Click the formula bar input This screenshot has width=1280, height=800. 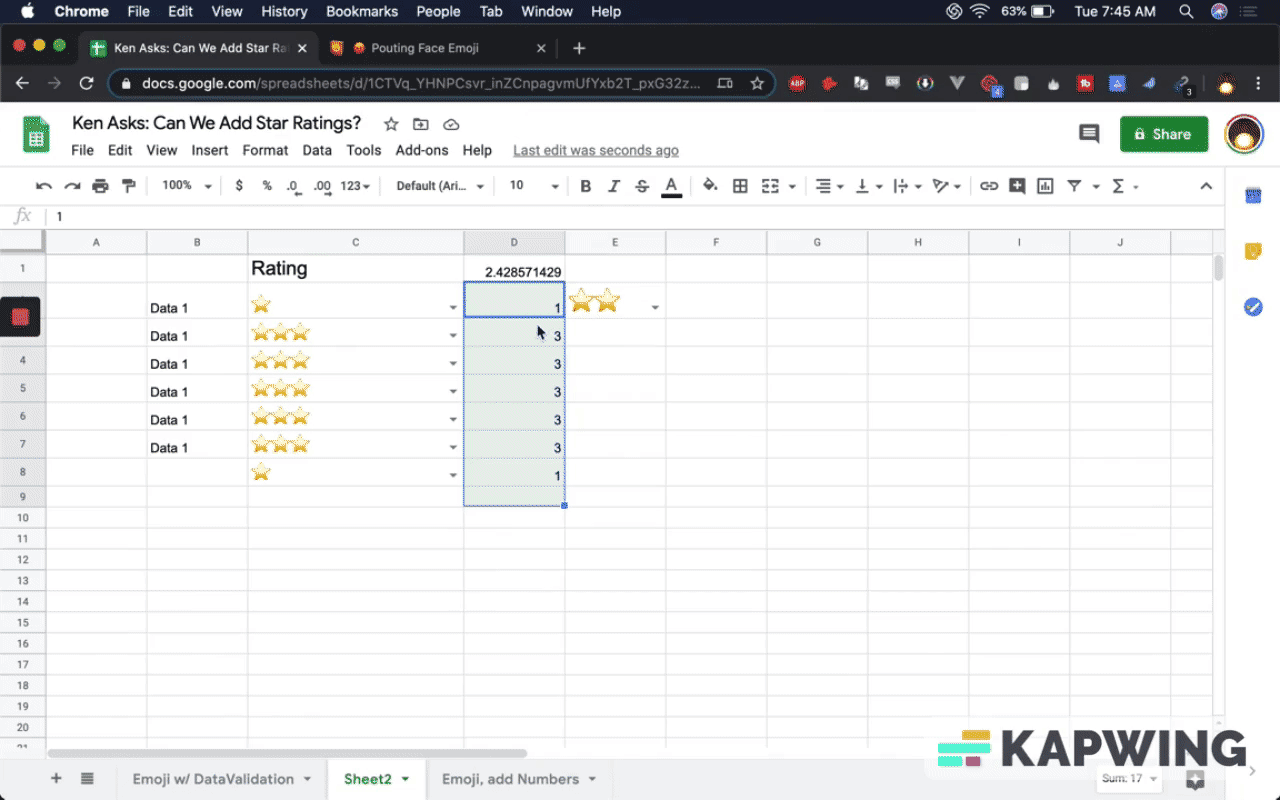click(635, 216)
